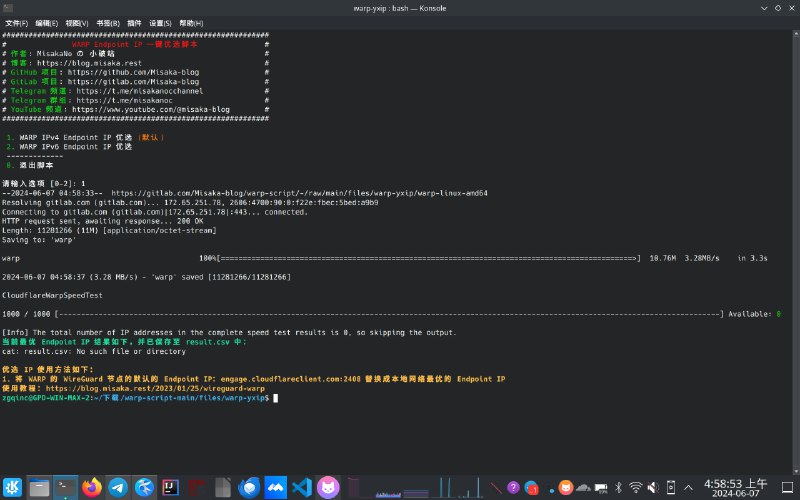Open Telegram from the taskbar
Screen dimensions: 800x500
tap(118, 487)
